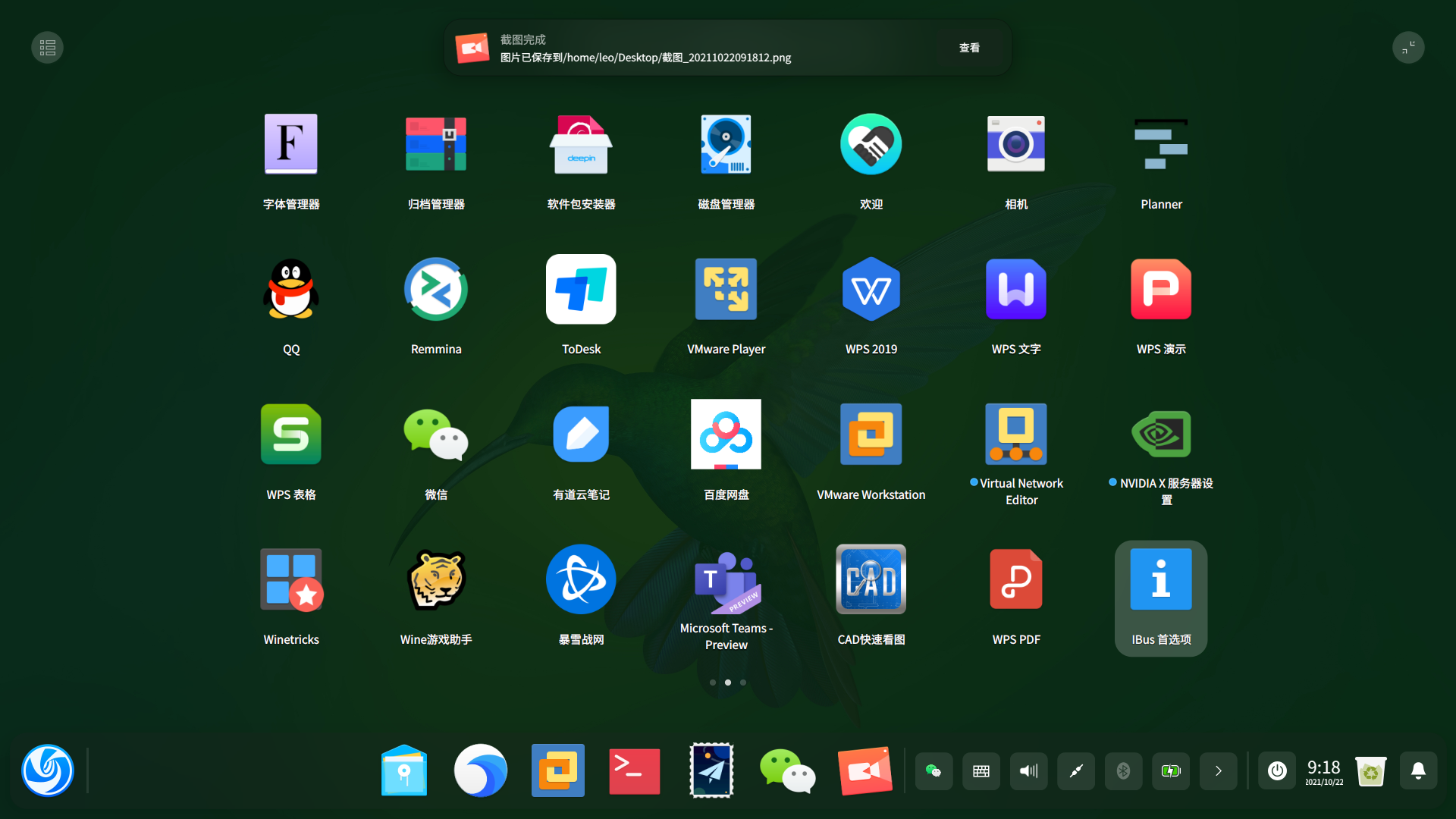Switch launcher to category list view
Screen dimensions: 1456x819
[x=47, y=48]
